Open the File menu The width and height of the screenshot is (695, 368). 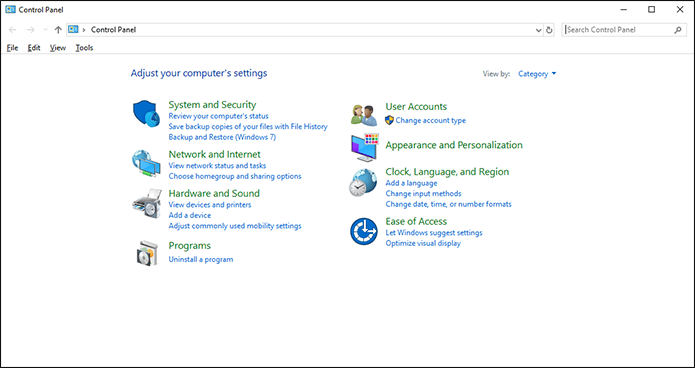pos(12,48)
